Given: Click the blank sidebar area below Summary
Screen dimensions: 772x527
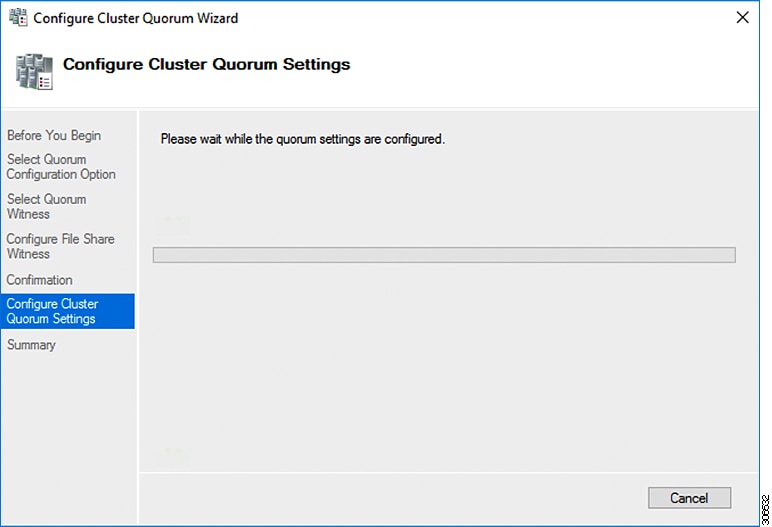Looking at the screenshot, I should coord(68,430).
